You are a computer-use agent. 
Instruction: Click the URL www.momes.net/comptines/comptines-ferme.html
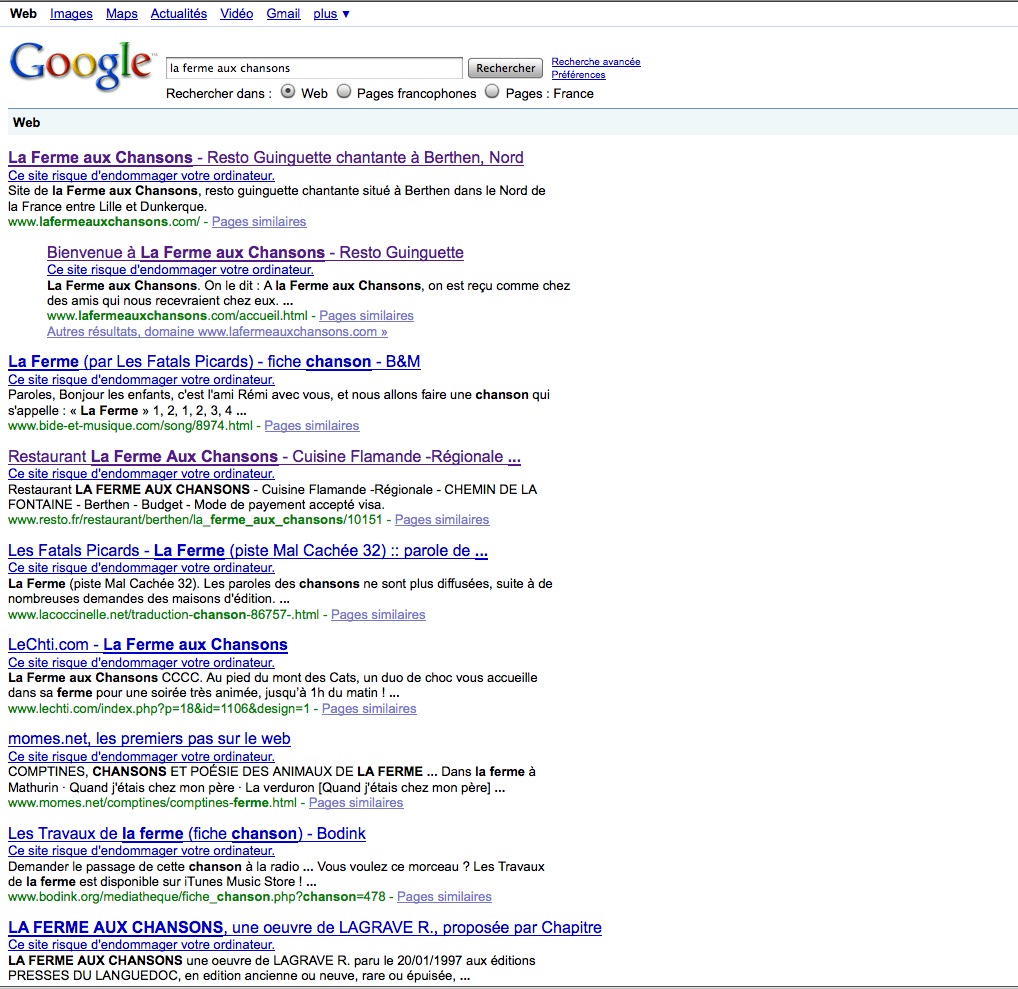point(153,803)
